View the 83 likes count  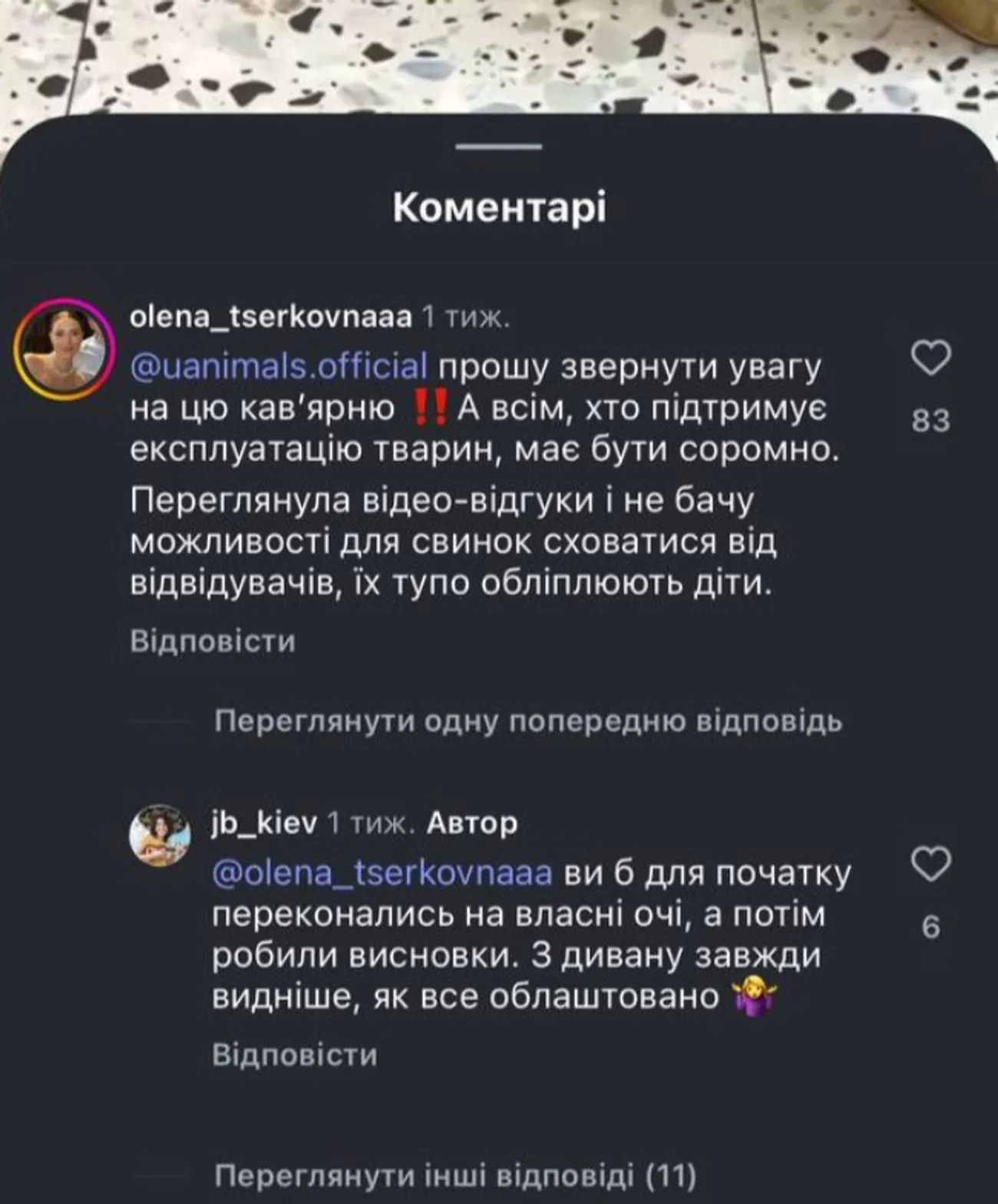tap(930, 421)
